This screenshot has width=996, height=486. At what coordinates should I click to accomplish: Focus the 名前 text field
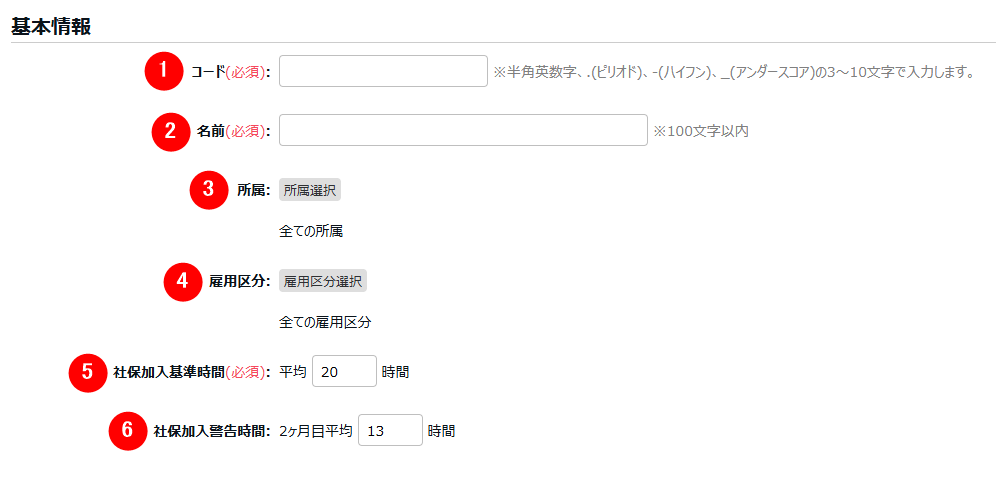(463, 130)
